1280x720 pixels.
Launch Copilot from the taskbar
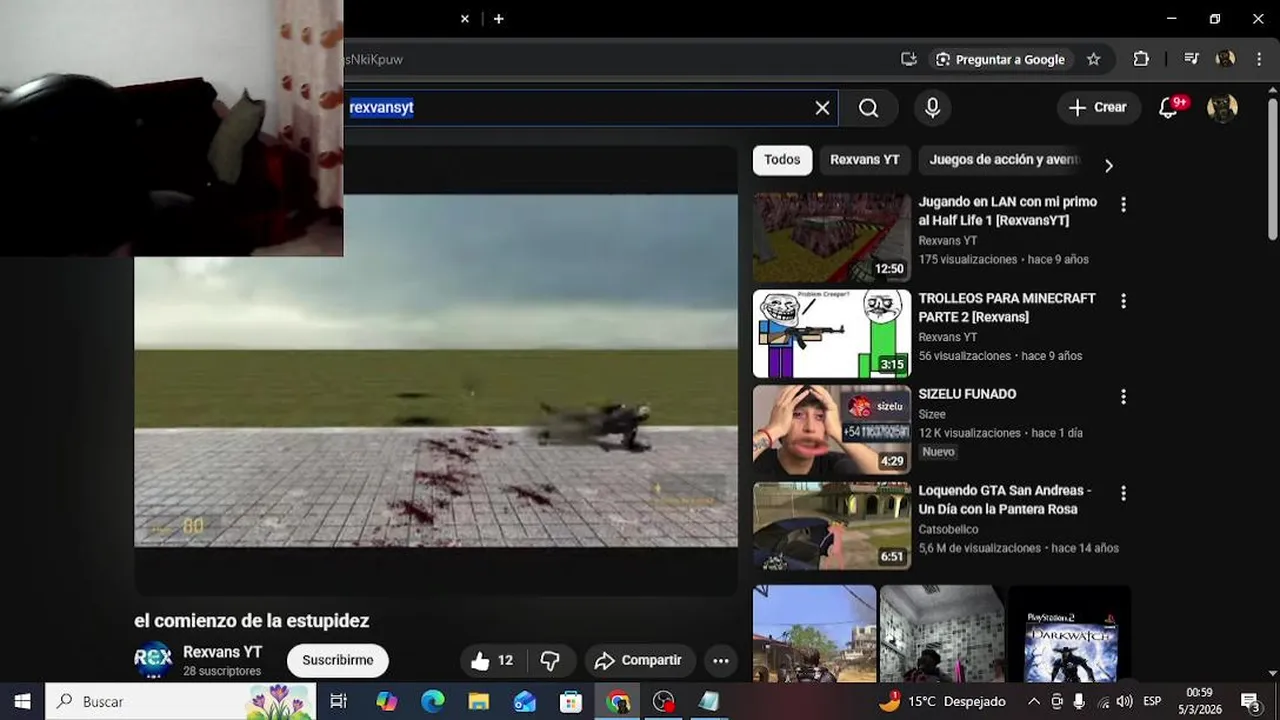[x=386, y=701]
